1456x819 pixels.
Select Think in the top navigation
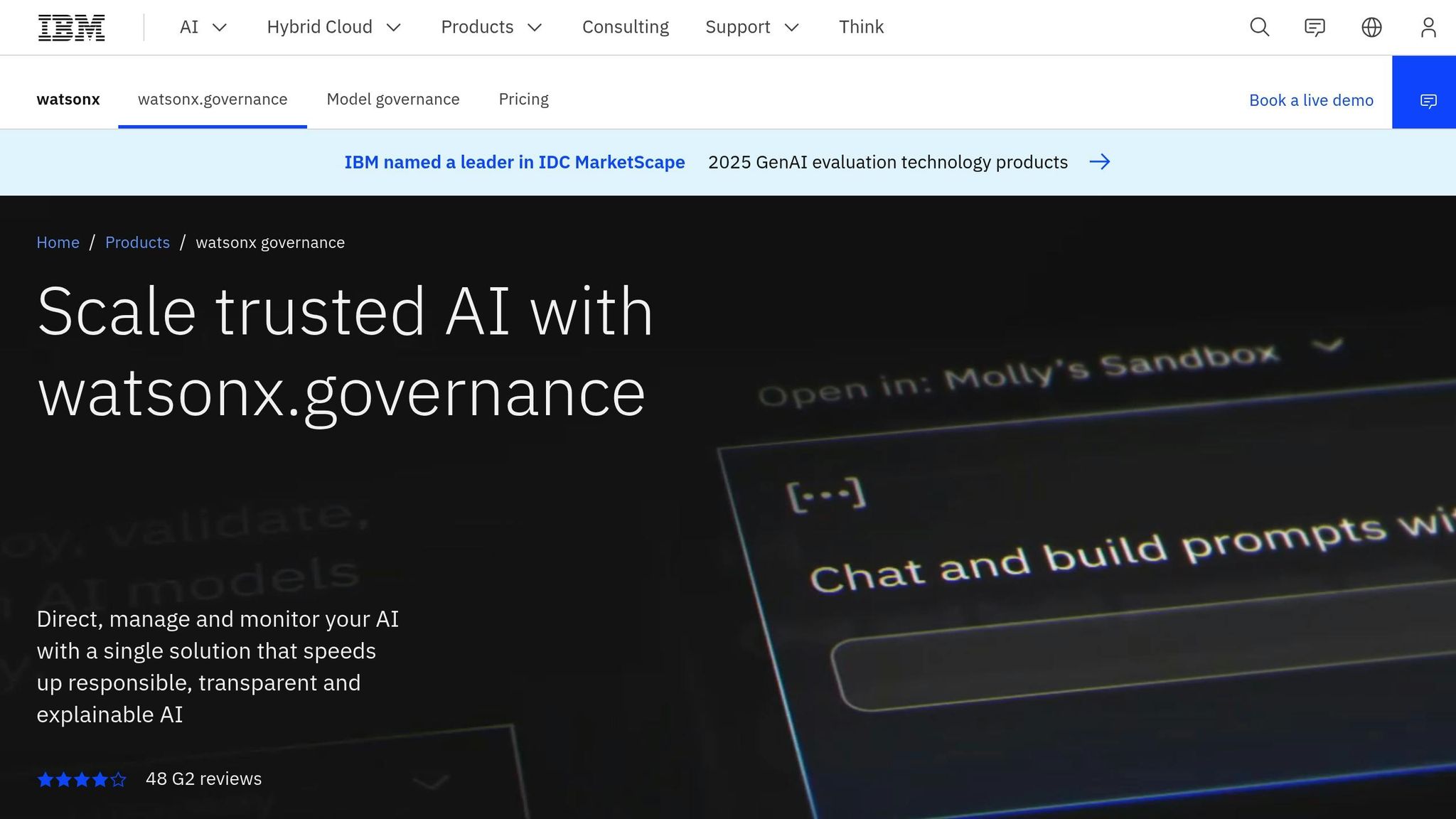861,27
